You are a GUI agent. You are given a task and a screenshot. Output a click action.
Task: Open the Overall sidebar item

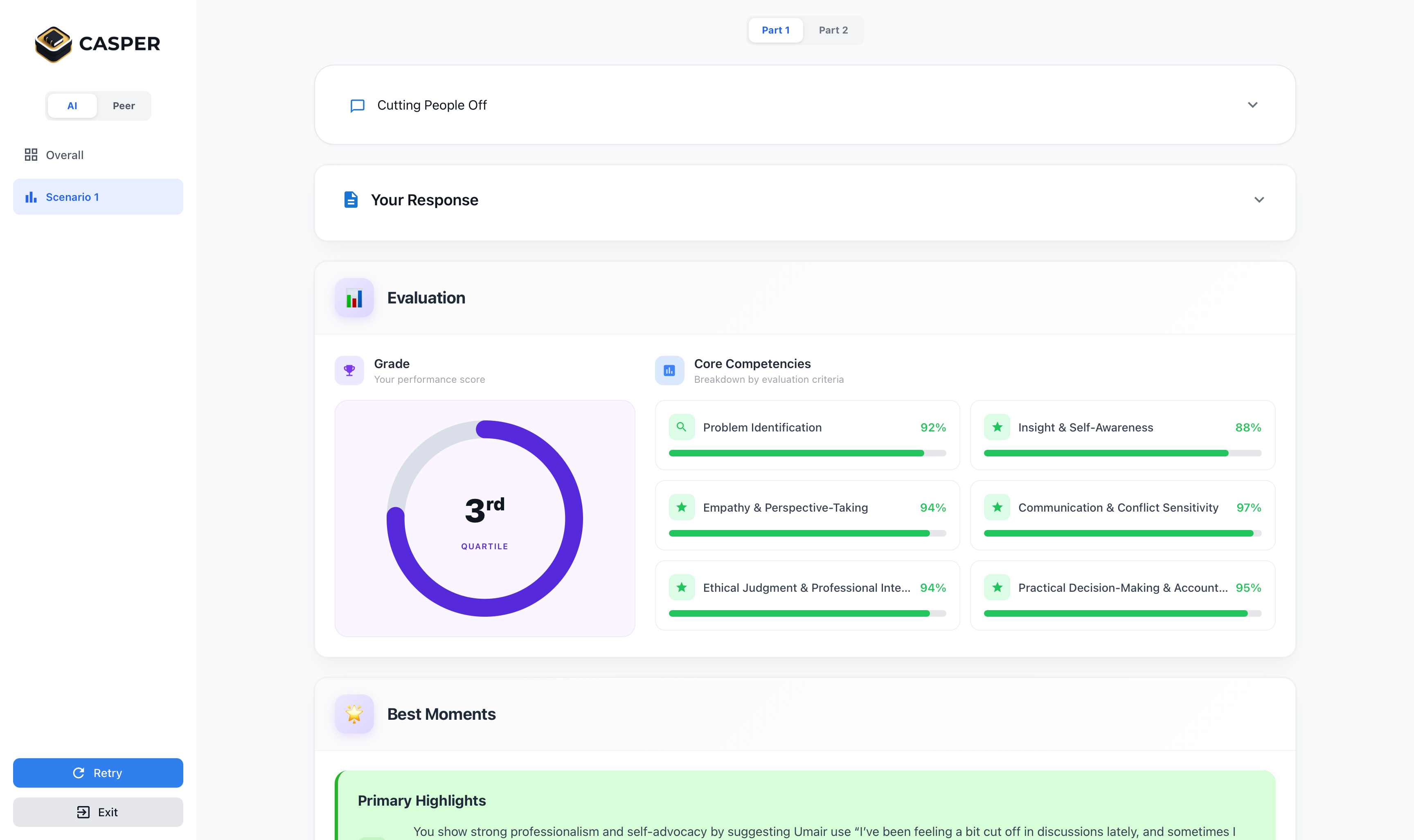pos(65,155)
